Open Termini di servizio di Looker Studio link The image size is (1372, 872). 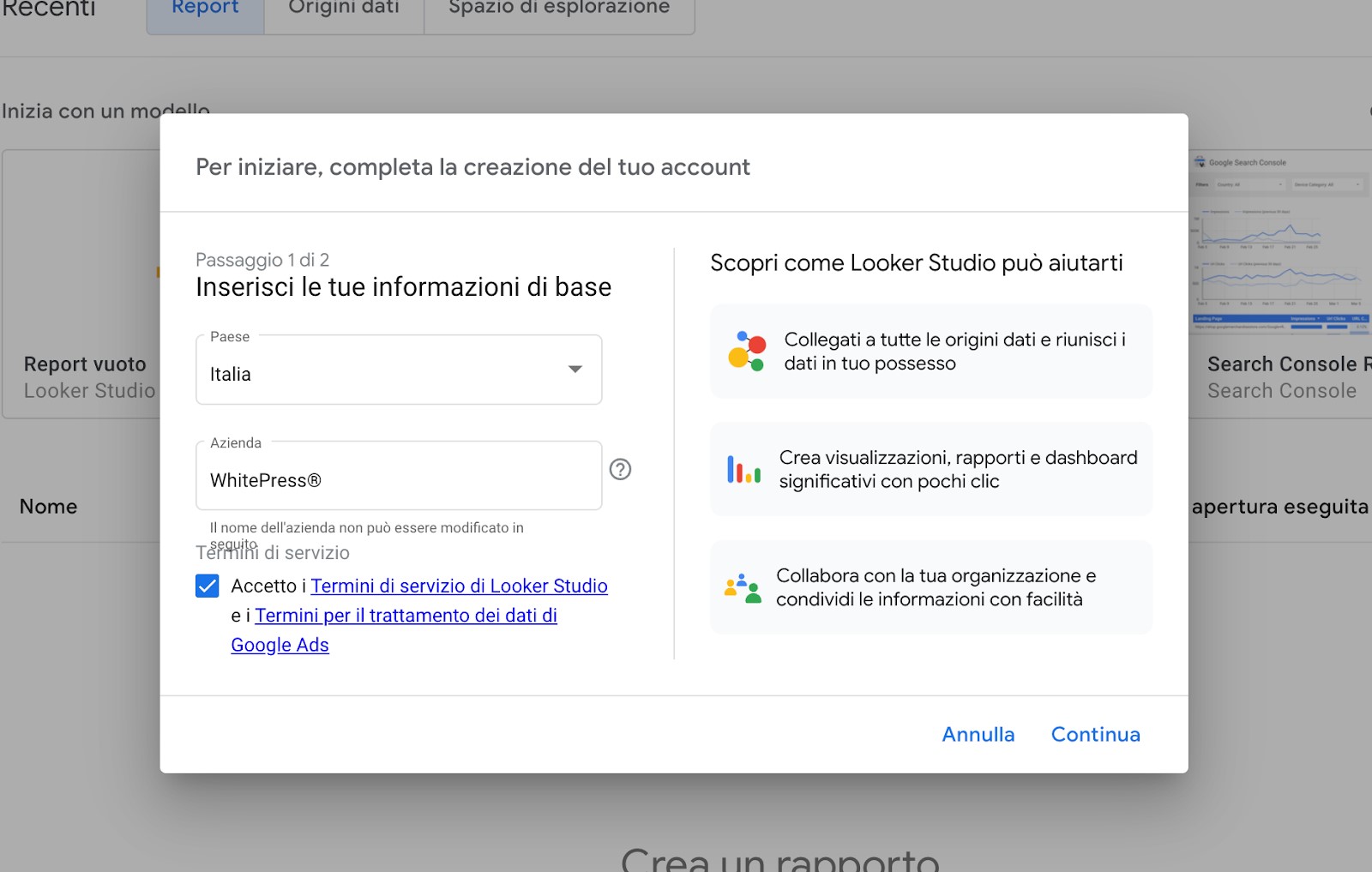(x=459, y=586)
